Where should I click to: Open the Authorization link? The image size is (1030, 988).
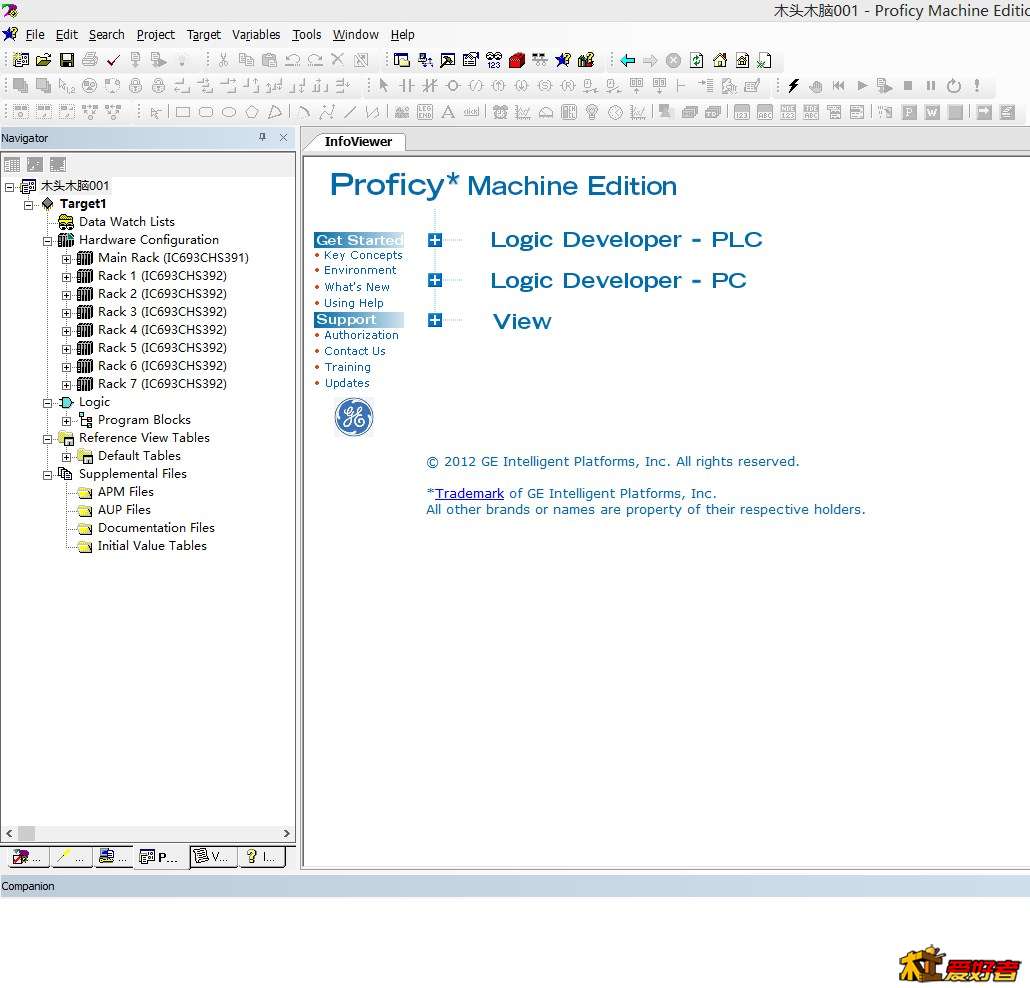point(361,335)
